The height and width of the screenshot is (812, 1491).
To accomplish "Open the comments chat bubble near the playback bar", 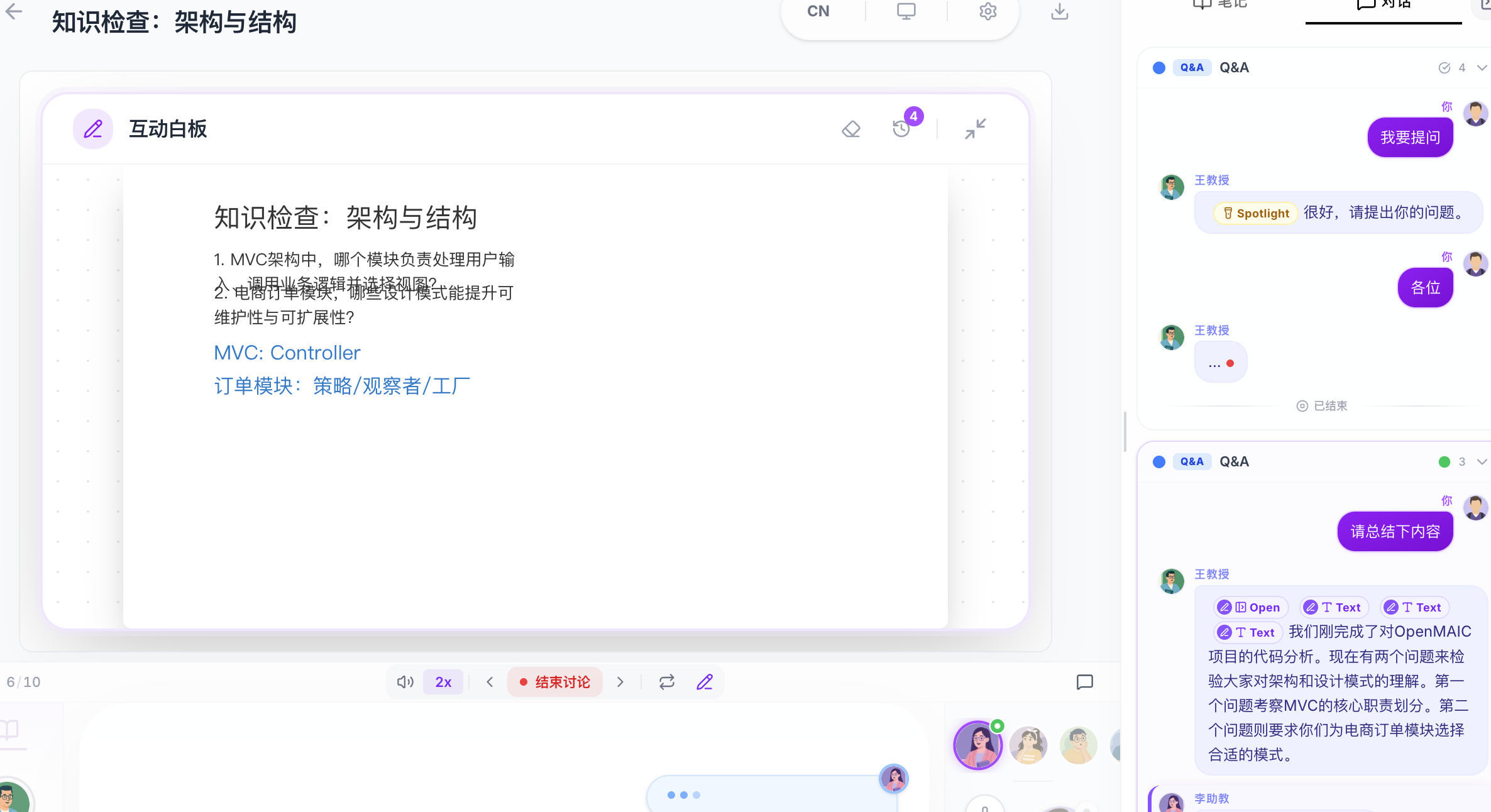I will 1084,683.
